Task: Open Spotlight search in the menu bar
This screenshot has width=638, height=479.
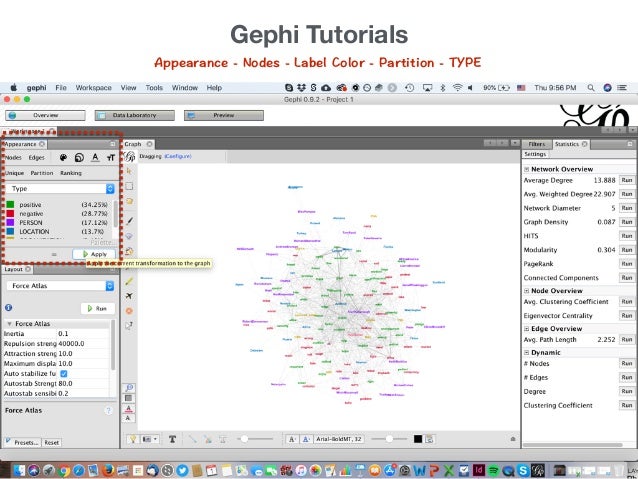Action: 591,87
